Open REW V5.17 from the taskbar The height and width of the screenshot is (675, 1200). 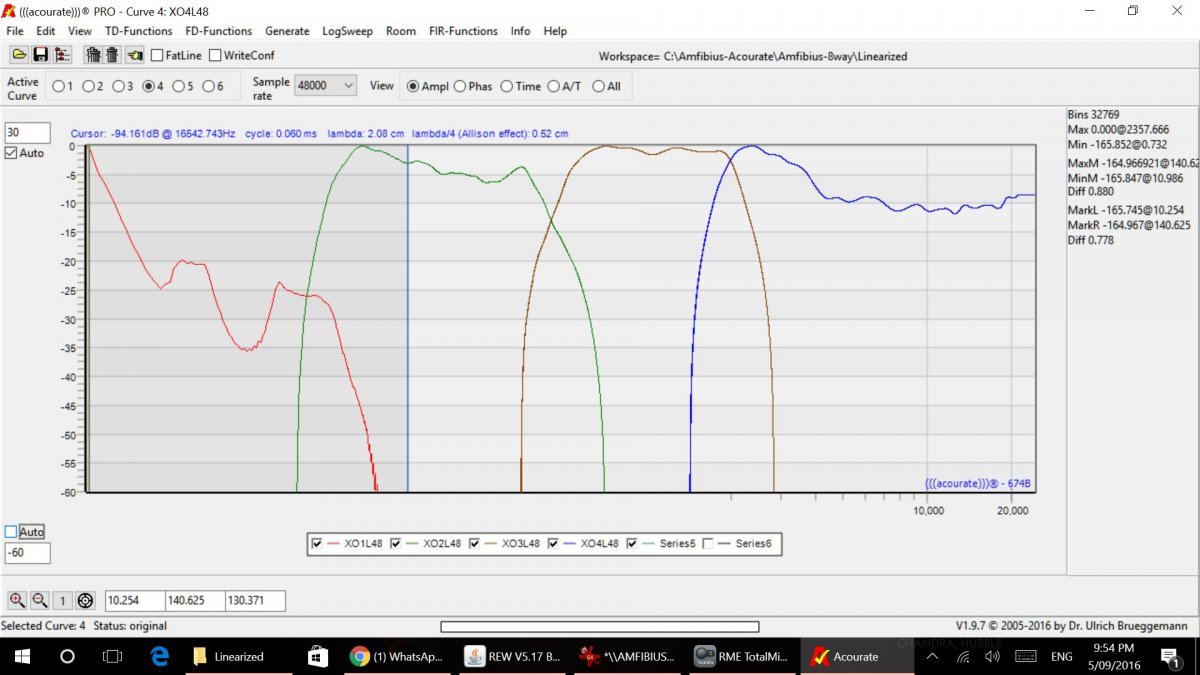pos(514,657)
